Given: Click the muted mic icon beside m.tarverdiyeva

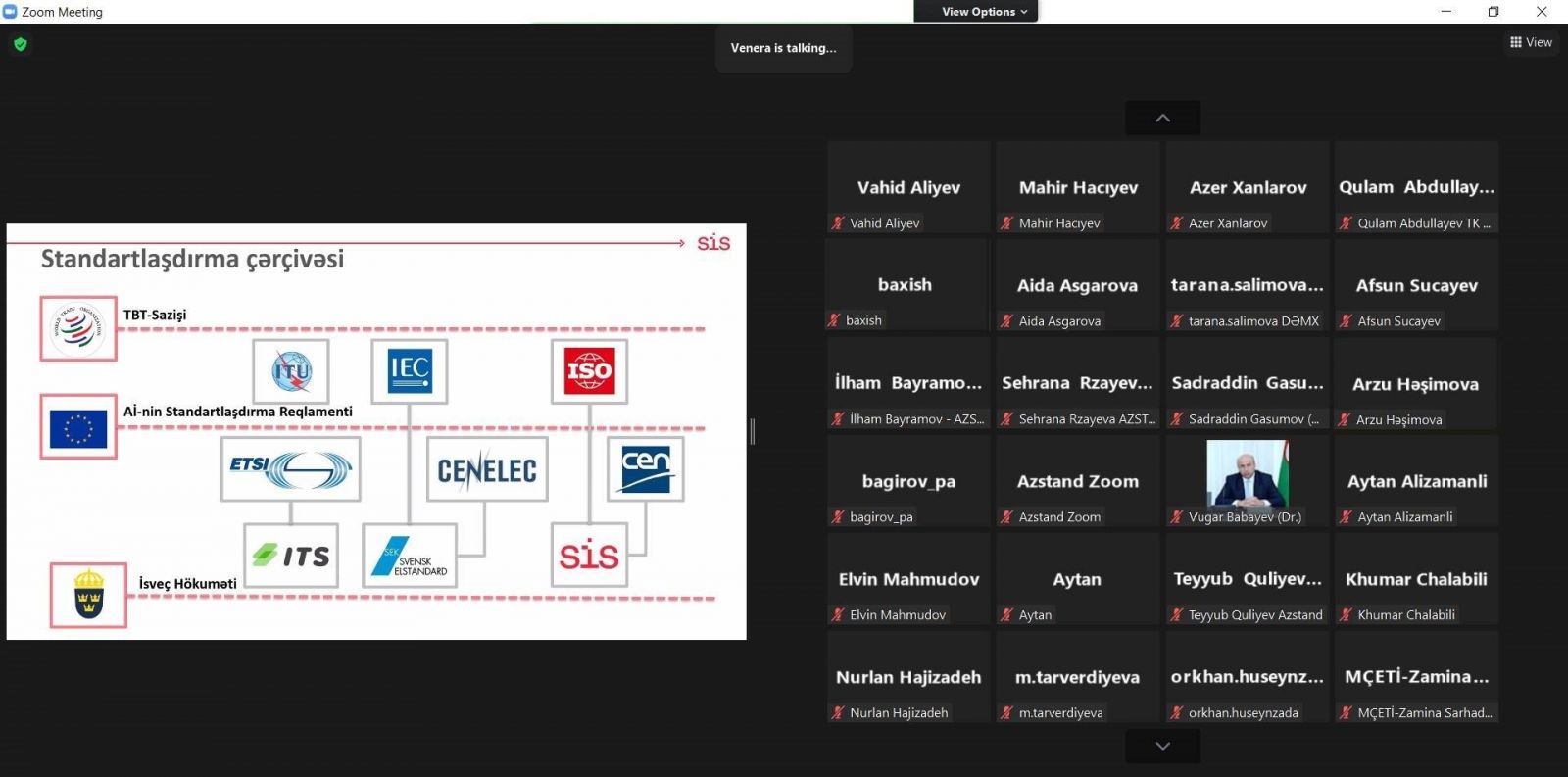Looking at the screenshot, I should click(1006, 713).
